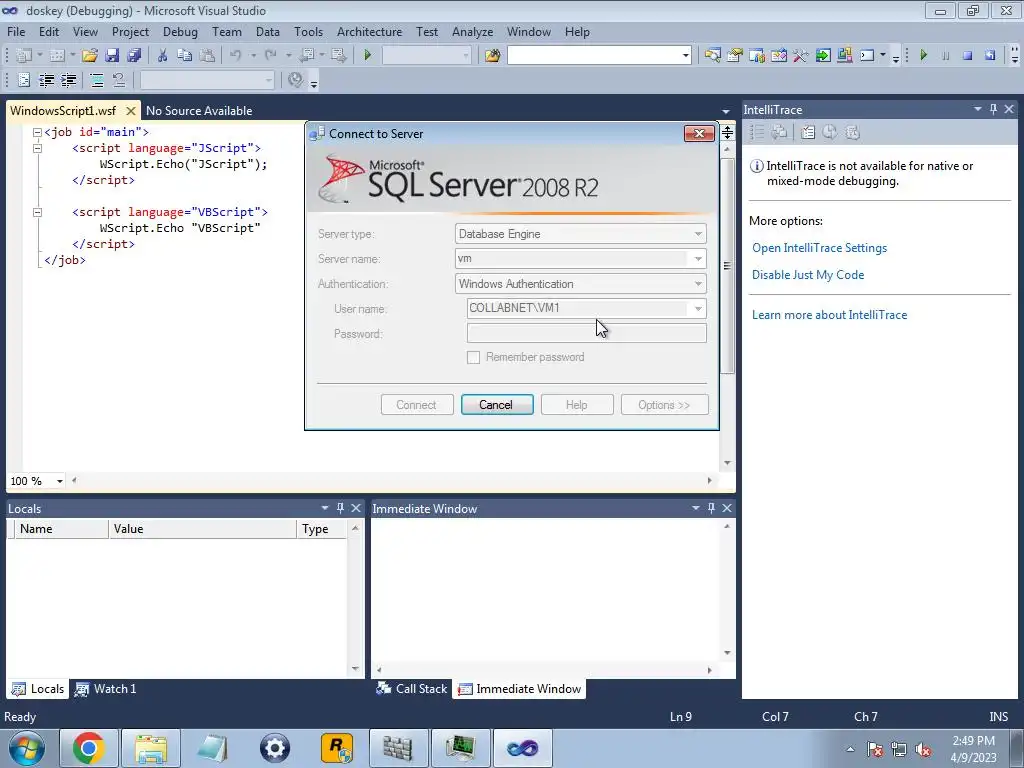Click the Break All pause icon
The width and height of the screenshot is (1024, 768).
point(946,56)
